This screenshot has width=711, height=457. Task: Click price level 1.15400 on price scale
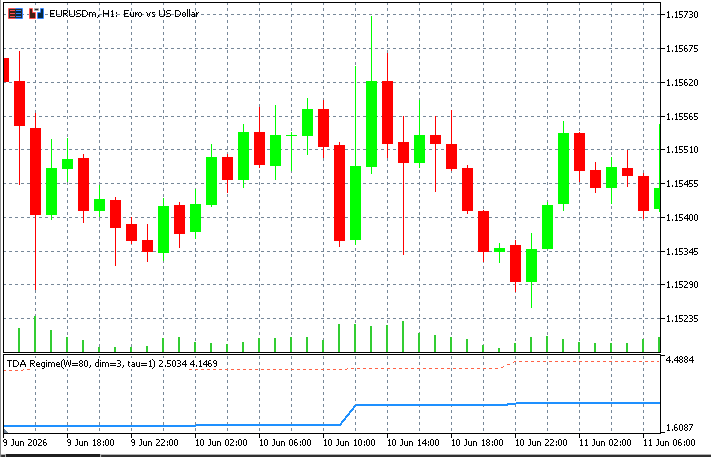pos(682,218)
